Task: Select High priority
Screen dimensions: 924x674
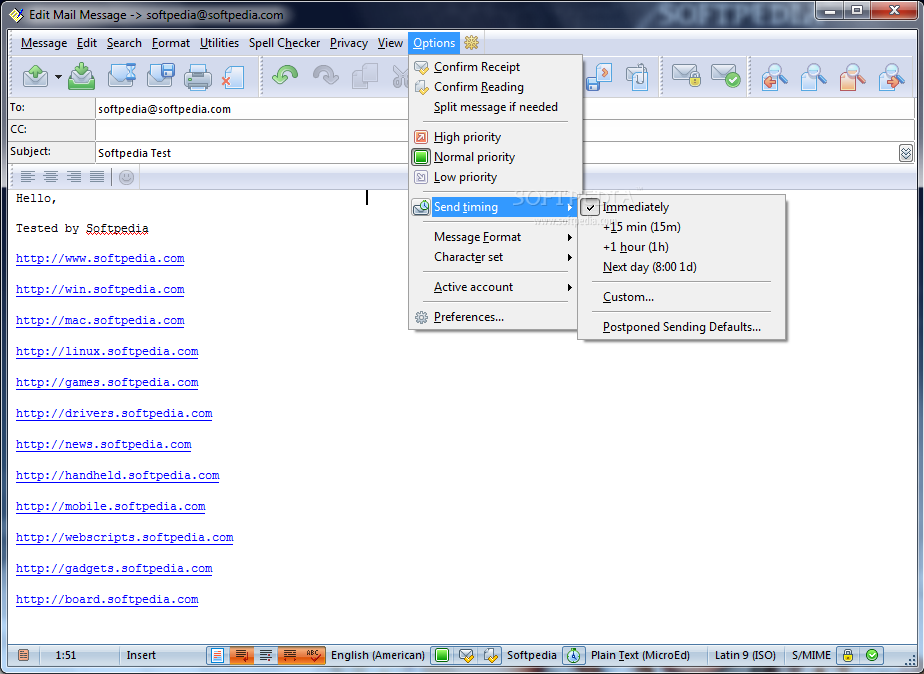Action: tap(493, 137)
